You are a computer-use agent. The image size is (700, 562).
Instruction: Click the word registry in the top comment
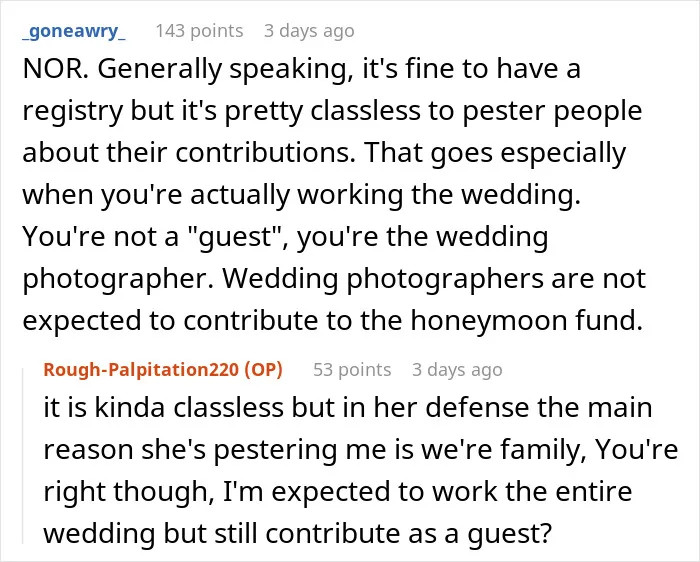click(72, 112)
